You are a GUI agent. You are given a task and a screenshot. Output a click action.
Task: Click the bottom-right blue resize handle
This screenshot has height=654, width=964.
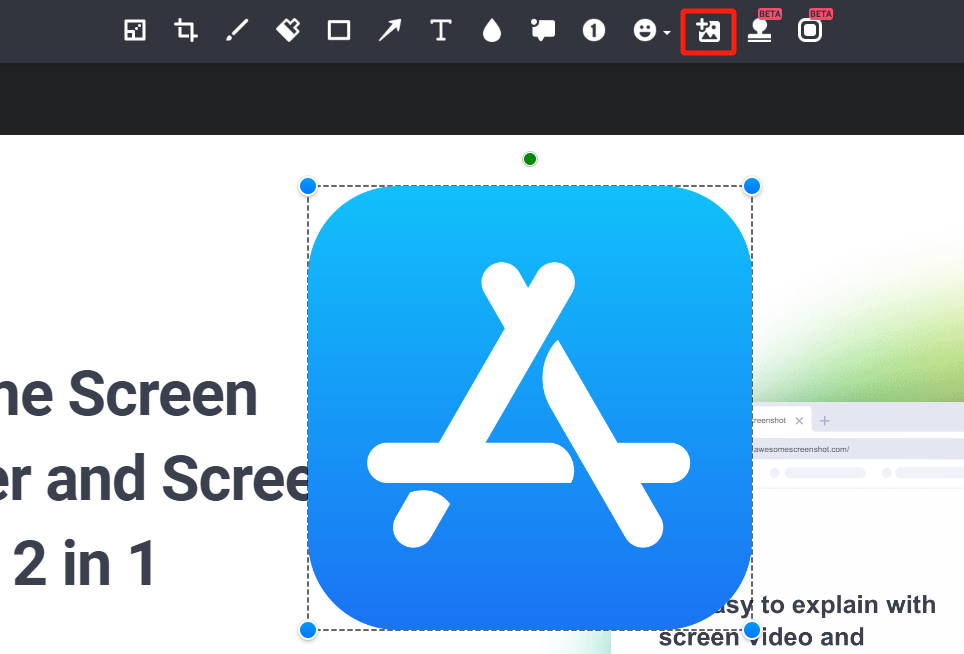[751, 630]
